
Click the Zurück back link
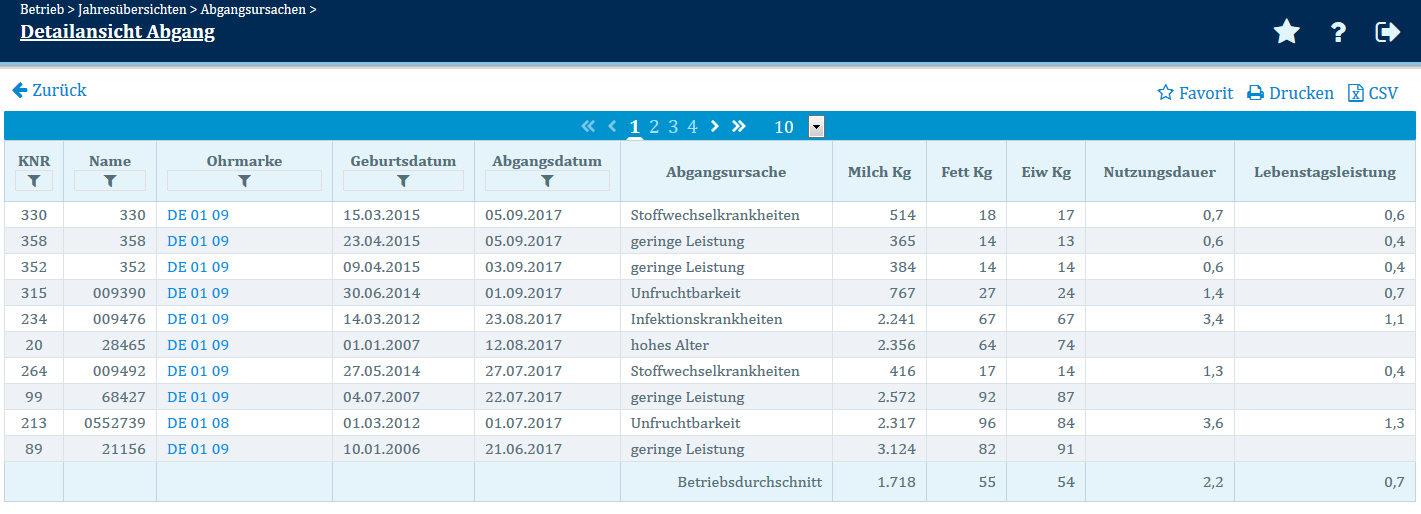tap(50, 91)
